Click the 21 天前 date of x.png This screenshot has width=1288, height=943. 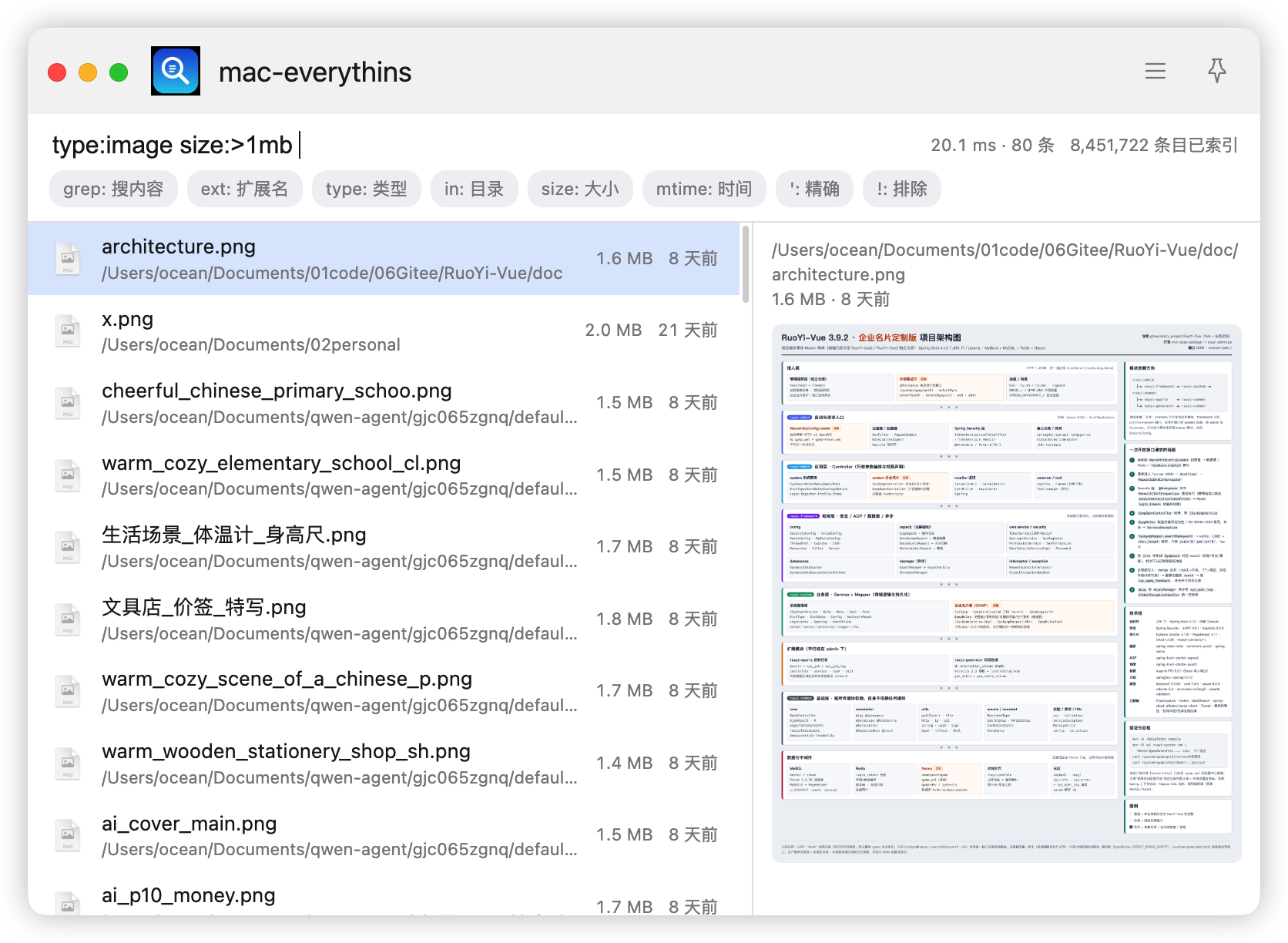pyautogui.click(x=688, y=330)
